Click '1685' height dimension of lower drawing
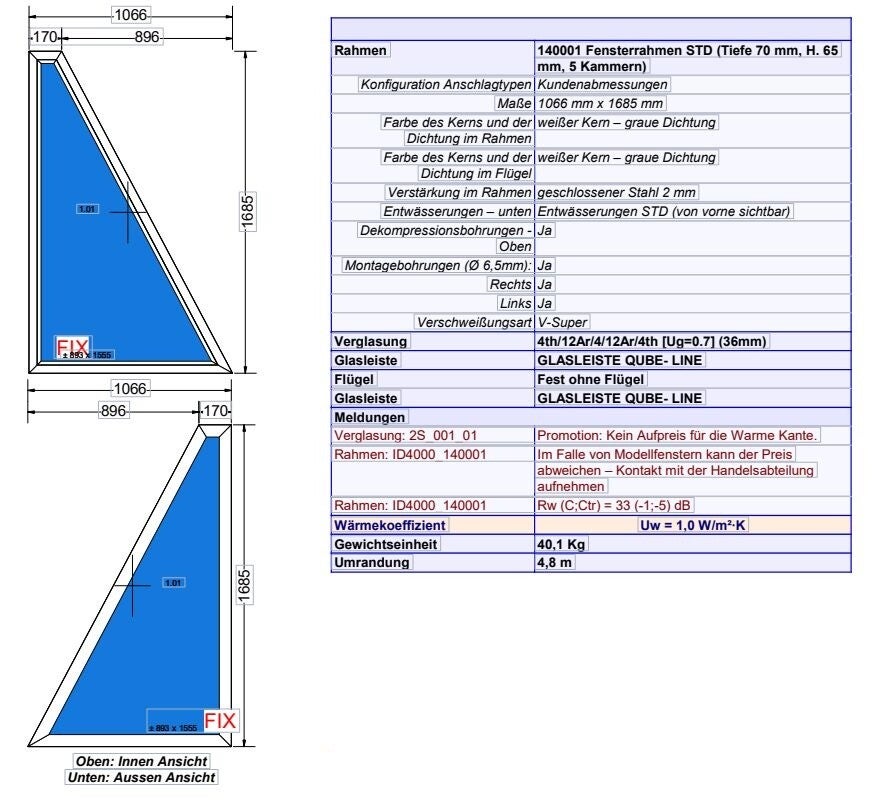Image resolution: width=876 pixels, height=802 pixels. click(x=244, y=585)
